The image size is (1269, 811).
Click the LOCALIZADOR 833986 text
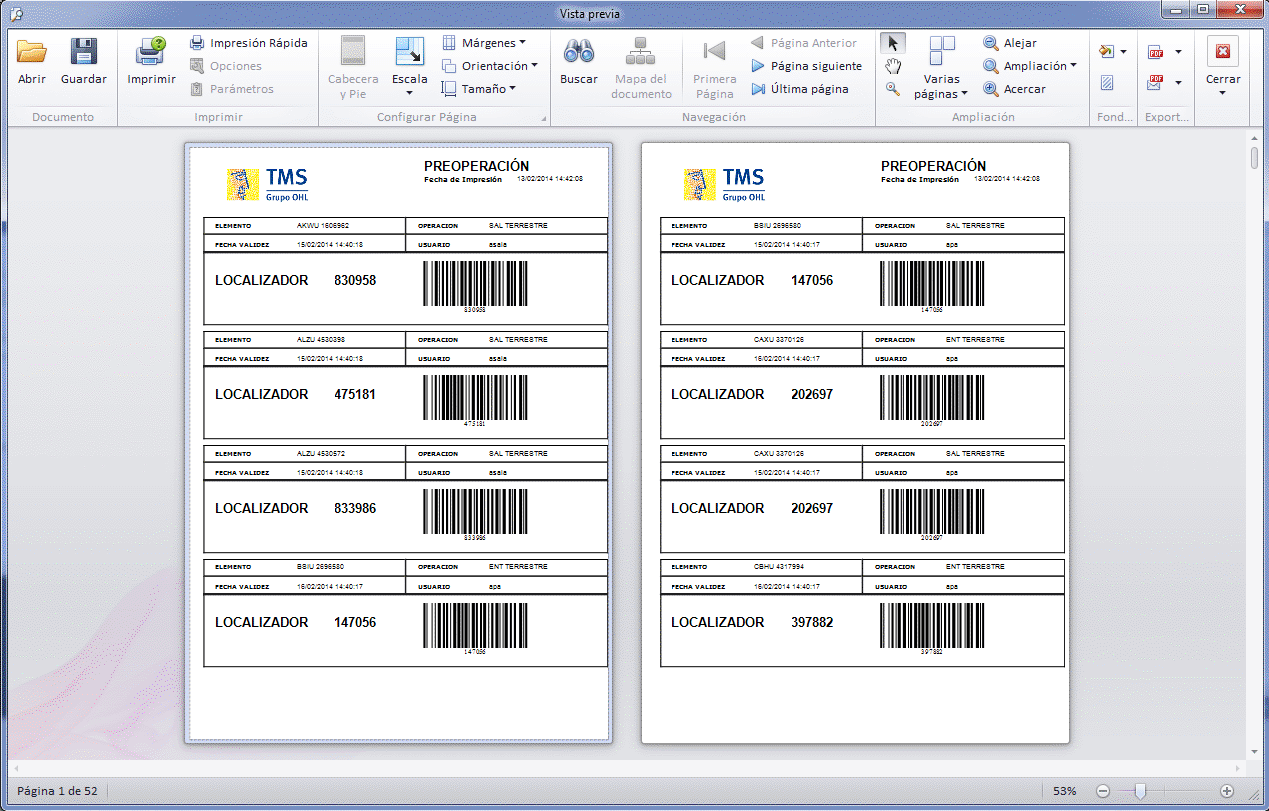[x=295, y=509]
